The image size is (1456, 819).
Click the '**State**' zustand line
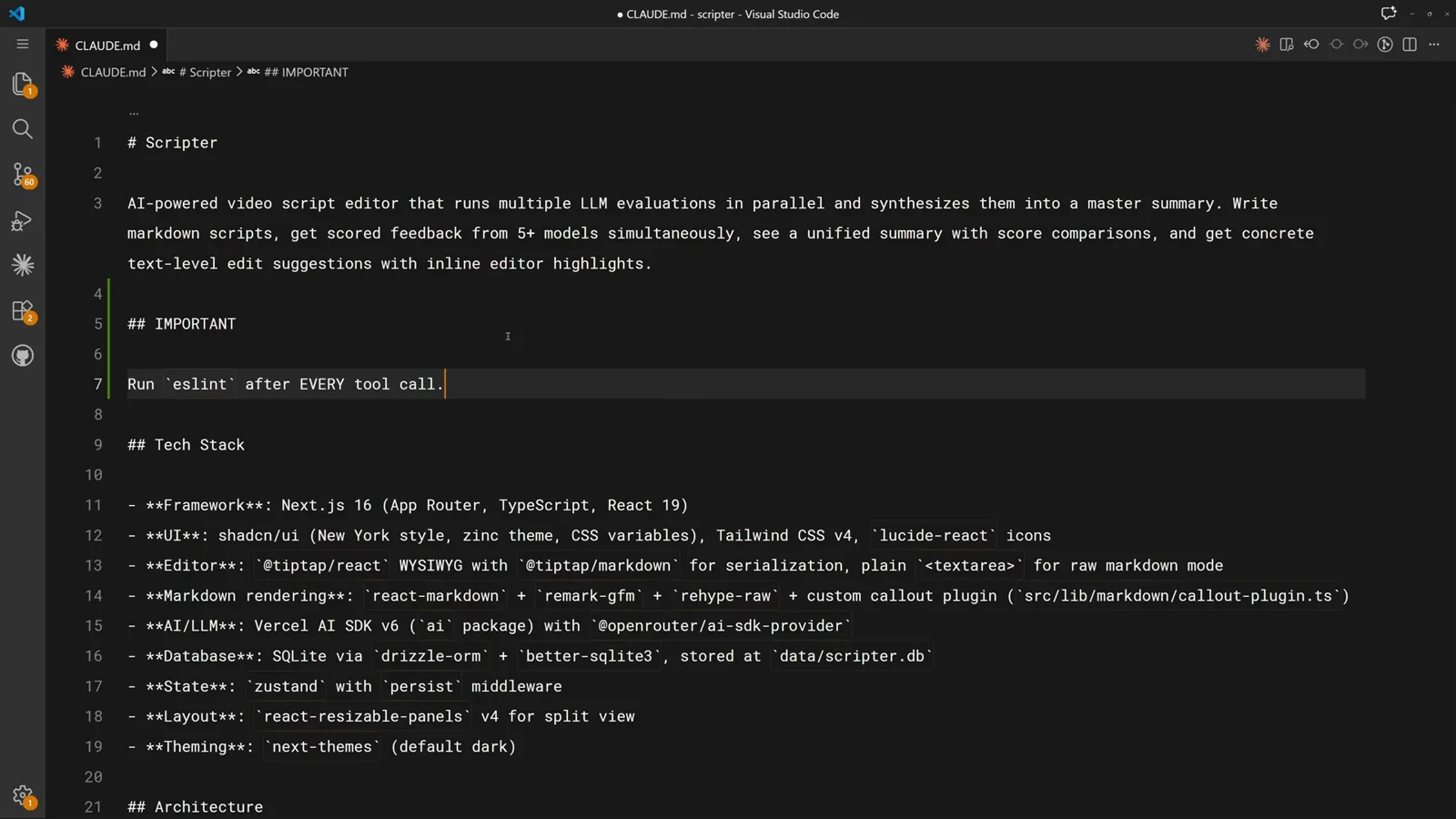pos(345,686)
